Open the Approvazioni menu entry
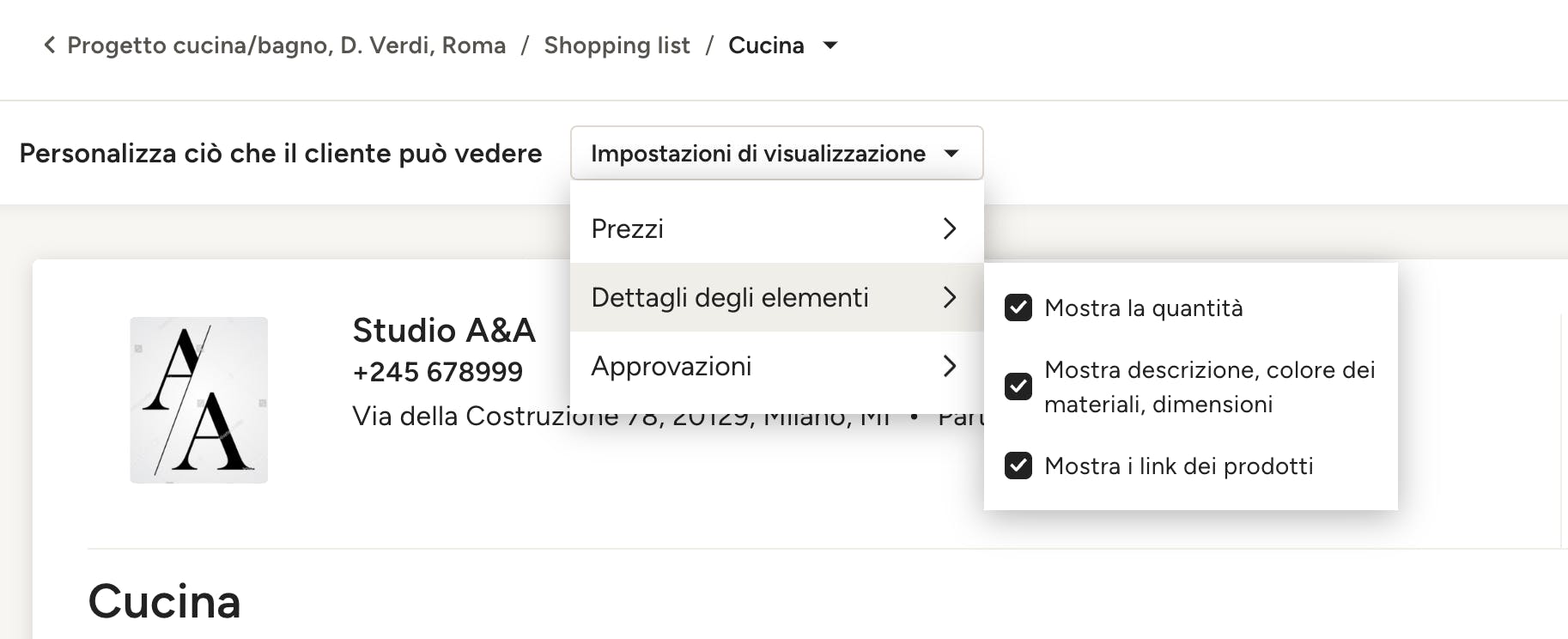1568x639 pixels. 776,366
